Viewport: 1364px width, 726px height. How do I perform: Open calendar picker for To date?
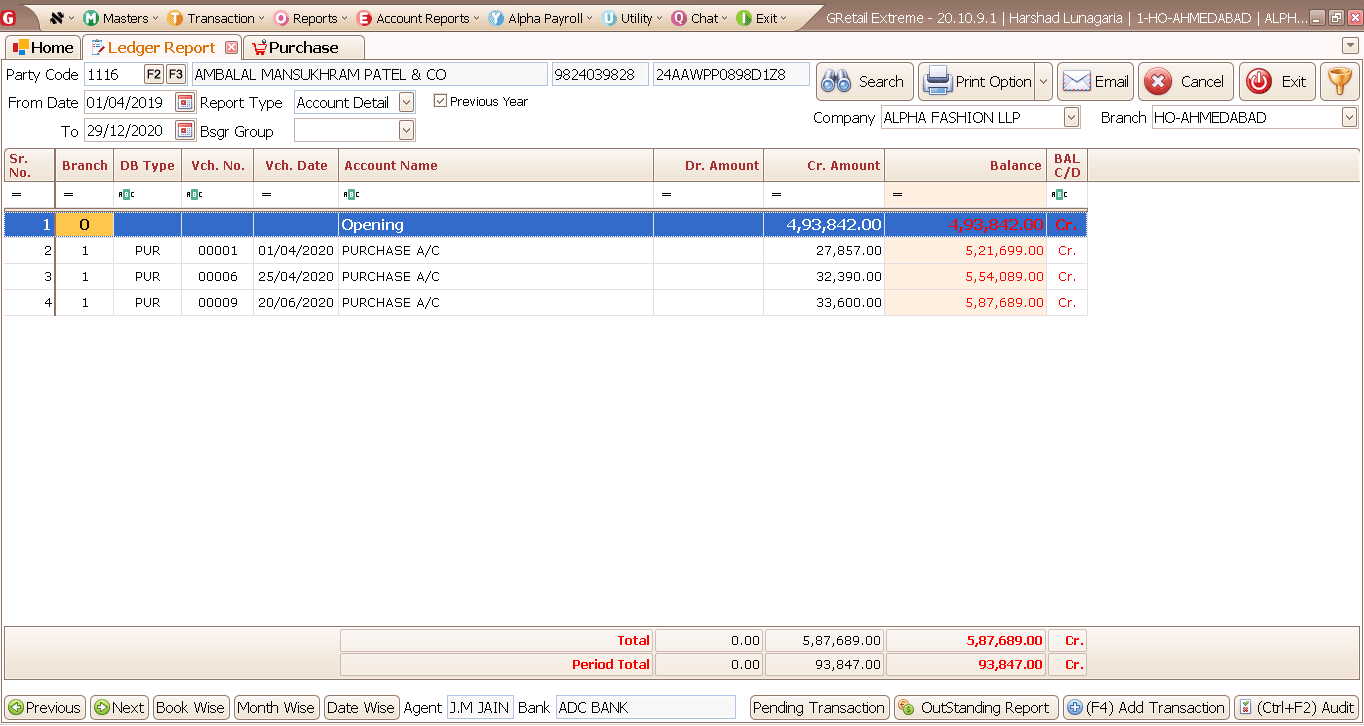coord(185,130)
